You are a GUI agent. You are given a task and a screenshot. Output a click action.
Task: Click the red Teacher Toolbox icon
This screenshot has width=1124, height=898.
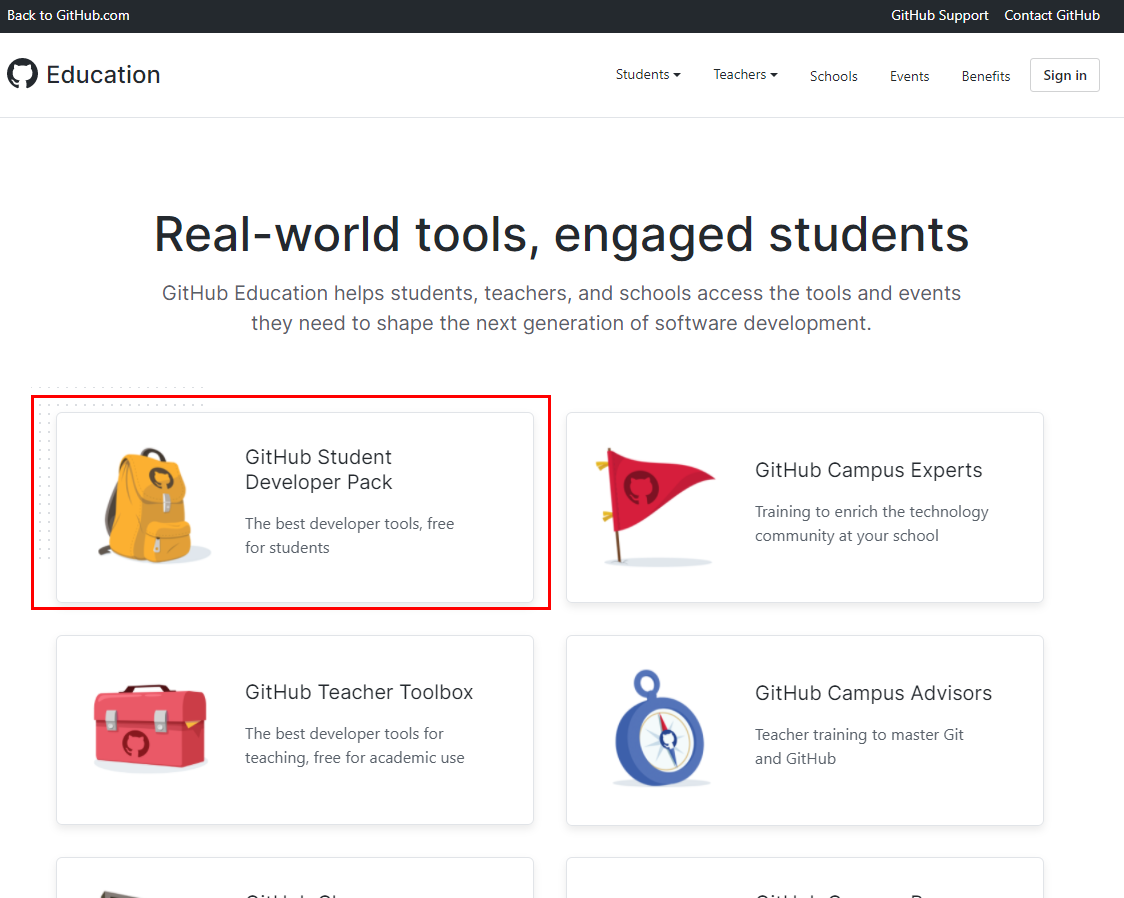pyautogui.click(x=151, y=727)
